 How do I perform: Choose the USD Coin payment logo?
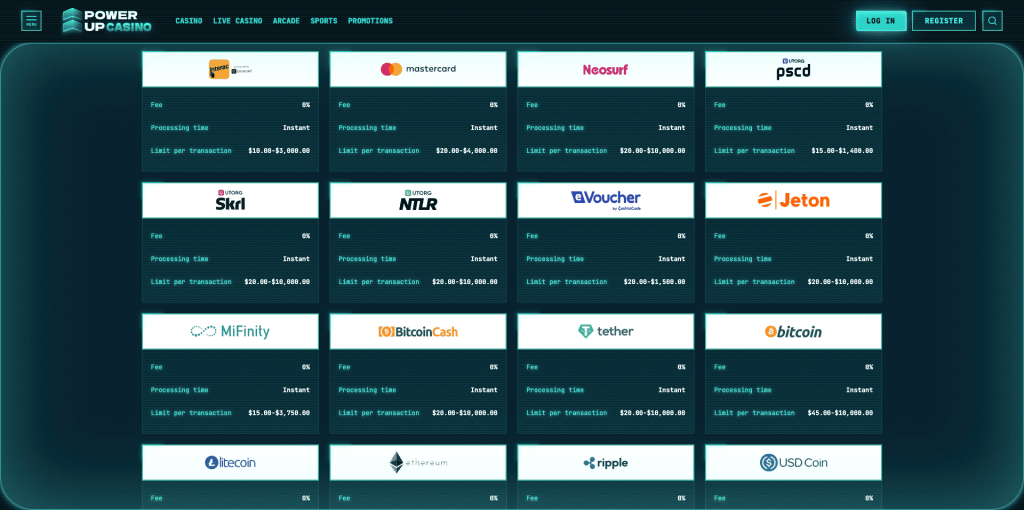point(793,463)
